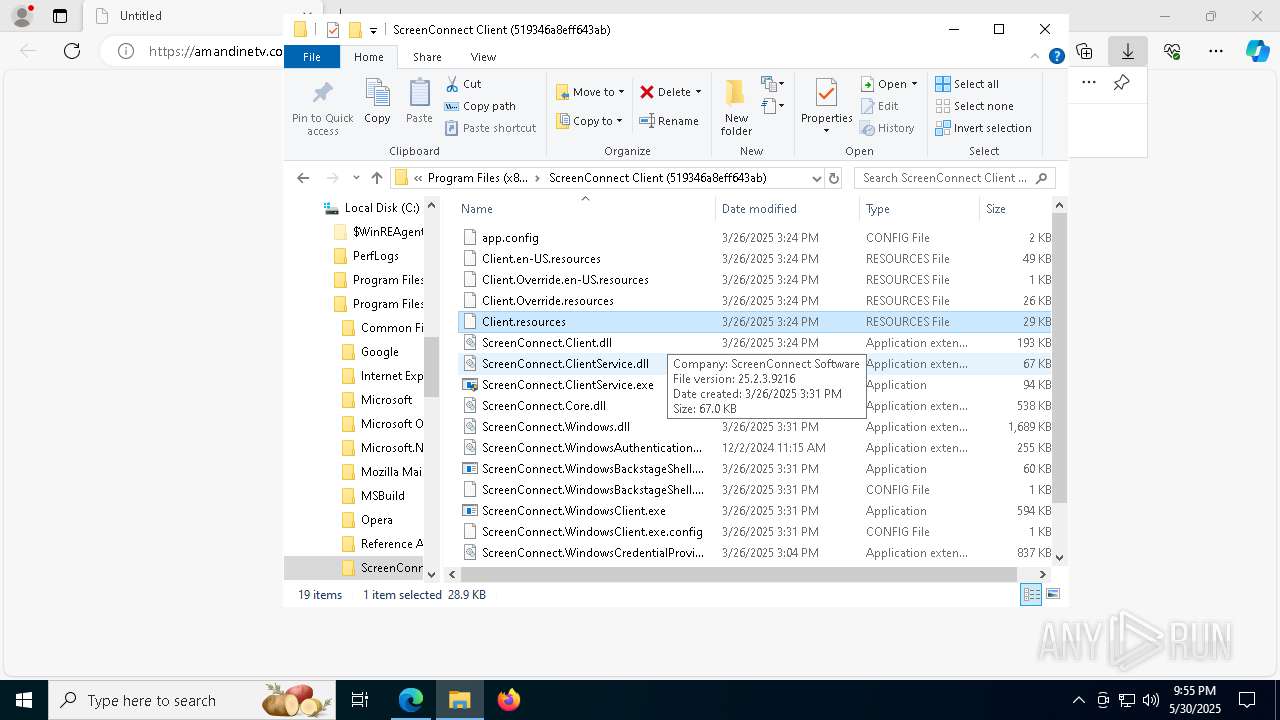Screen dimensions: 1280x720
Task: Click horizontal scrollbar of file list
Action: 739,574
